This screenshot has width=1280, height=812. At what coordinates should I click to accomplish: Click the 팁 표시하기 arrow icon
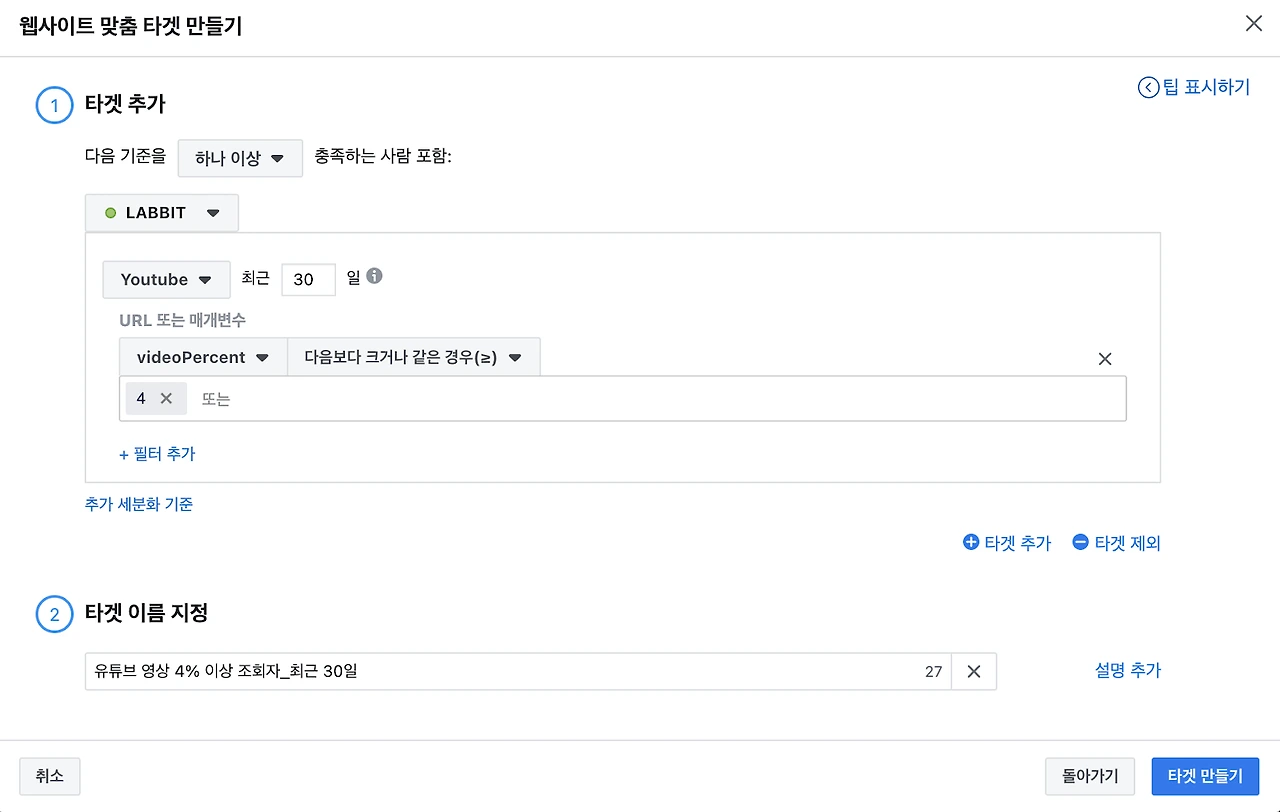click(x=1148, y=87)
